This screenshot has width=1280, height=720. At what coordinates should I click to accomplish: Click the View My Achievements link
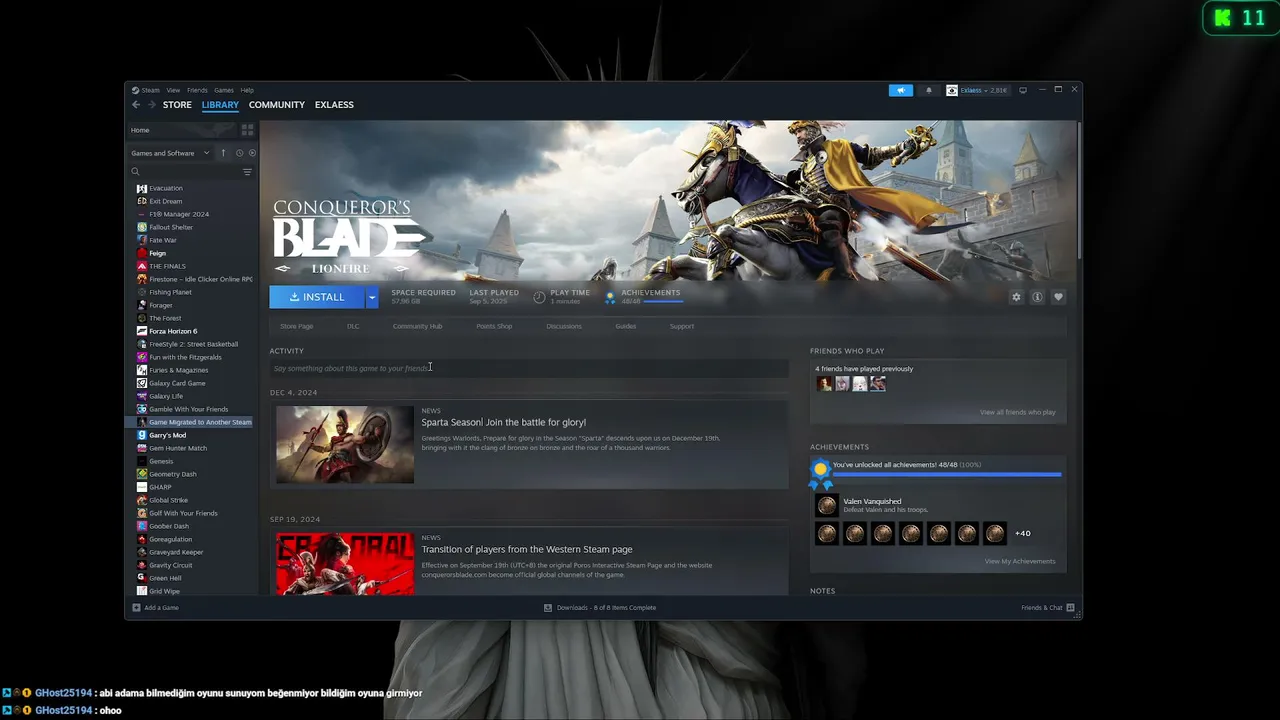point(1020,561)
